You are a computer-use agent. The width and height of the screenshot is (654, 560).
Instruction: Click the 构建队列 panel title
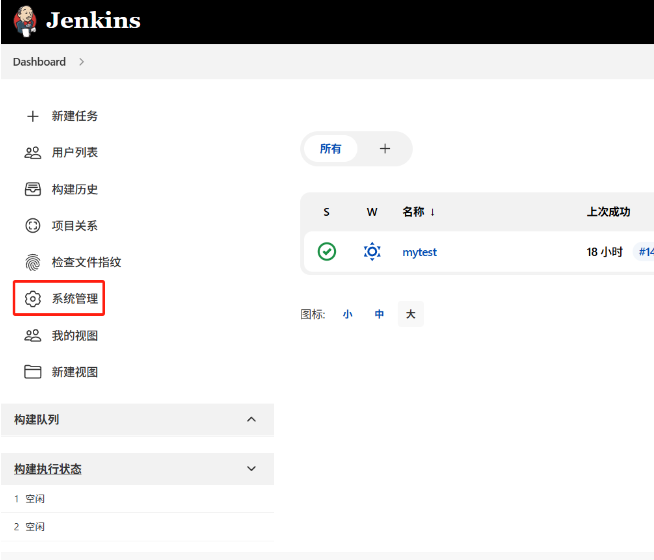click(x=36, y=419)
